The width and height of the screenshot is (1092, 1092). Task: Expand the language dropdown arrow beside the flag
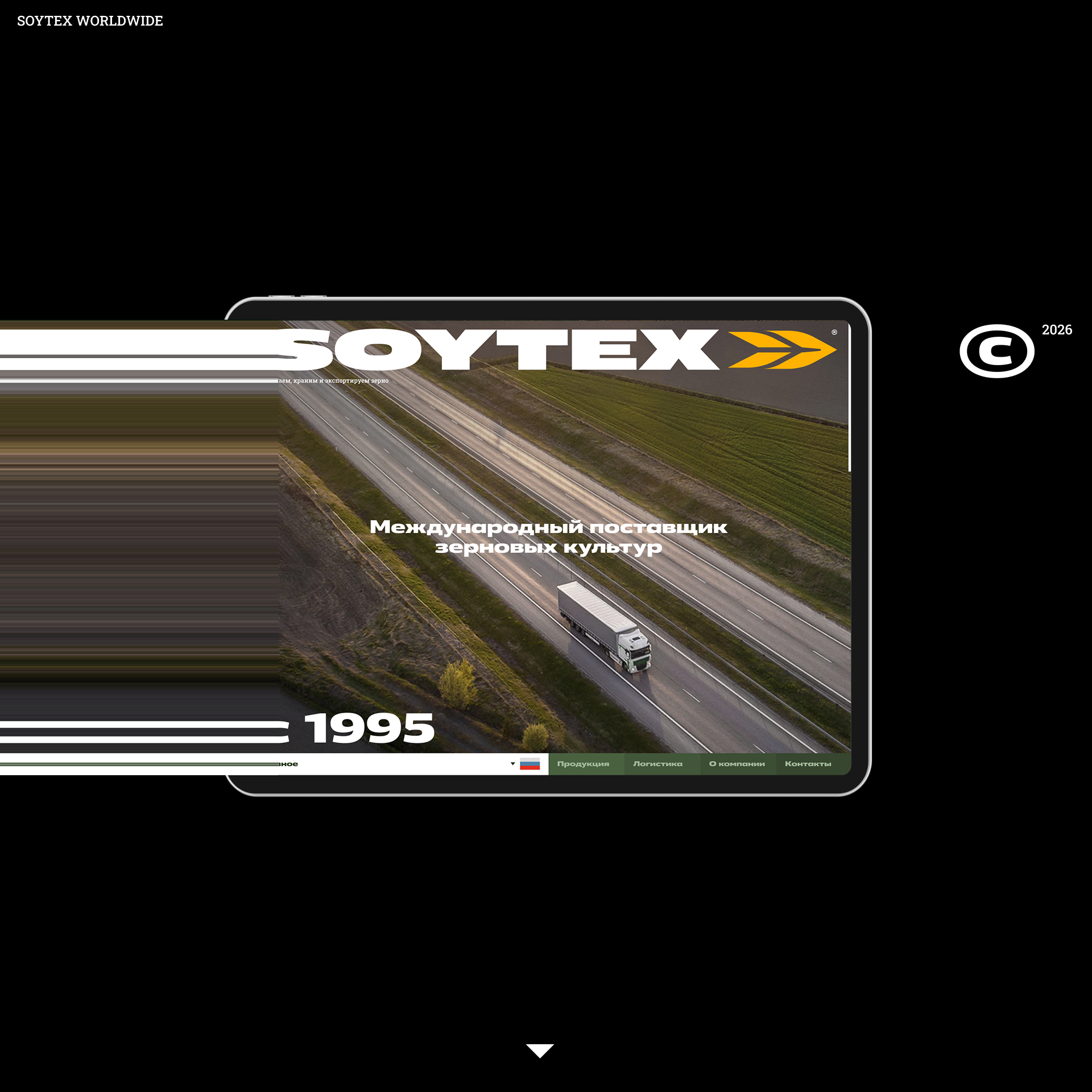coord(512,764)
